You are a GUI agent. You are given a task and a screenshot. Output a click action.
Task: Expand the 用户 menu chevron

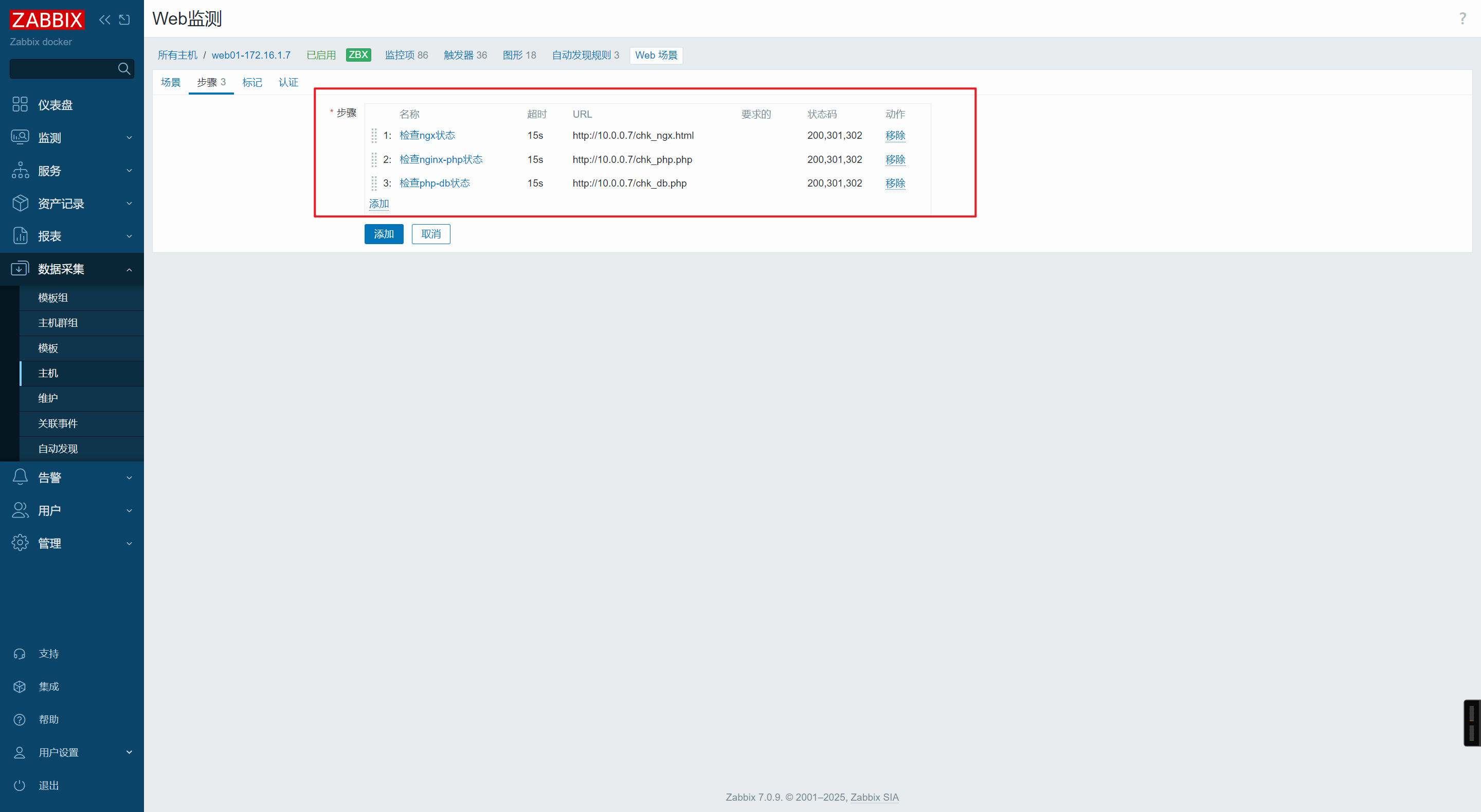click(x=130, y=510)
